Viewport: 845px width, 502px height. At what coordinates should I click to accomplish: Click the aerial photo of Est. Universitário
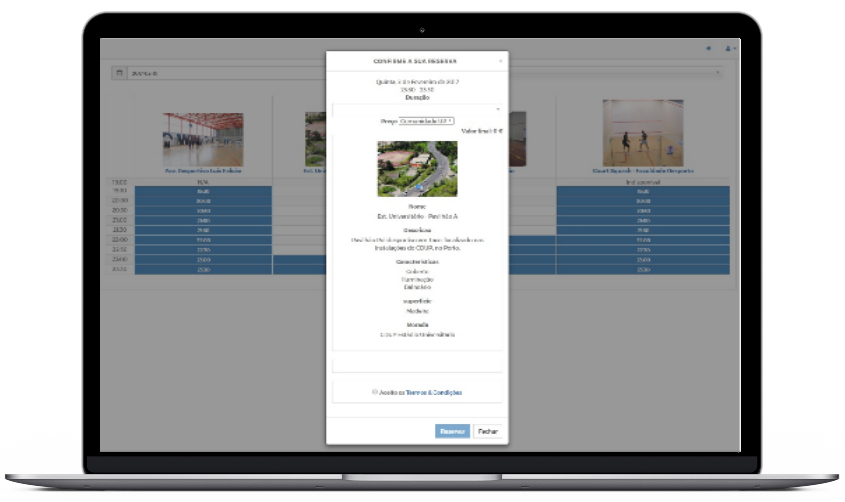417,168
